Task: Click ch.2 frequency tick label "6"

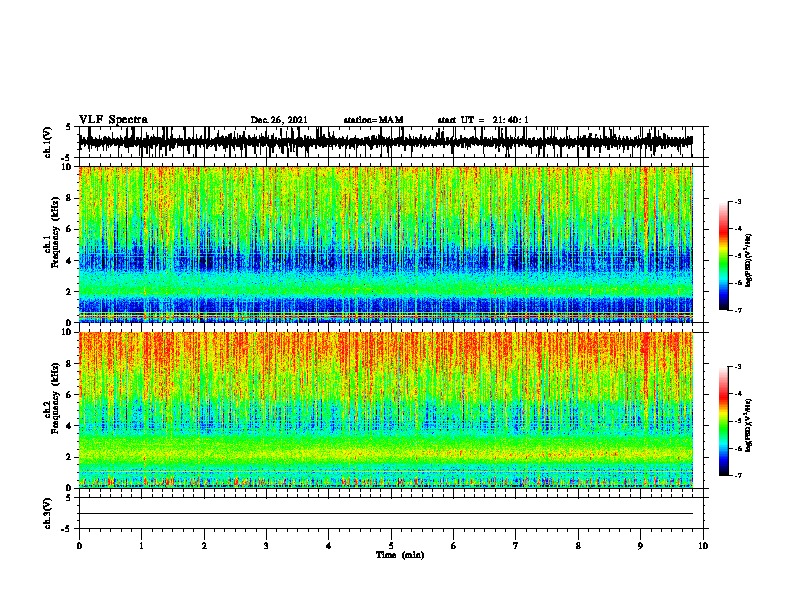Action: click(70, 394)
